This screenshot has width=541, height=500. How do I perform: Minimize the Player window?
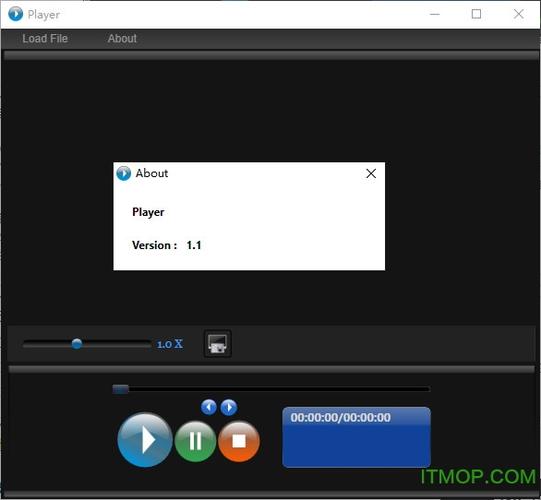point(435,14)
